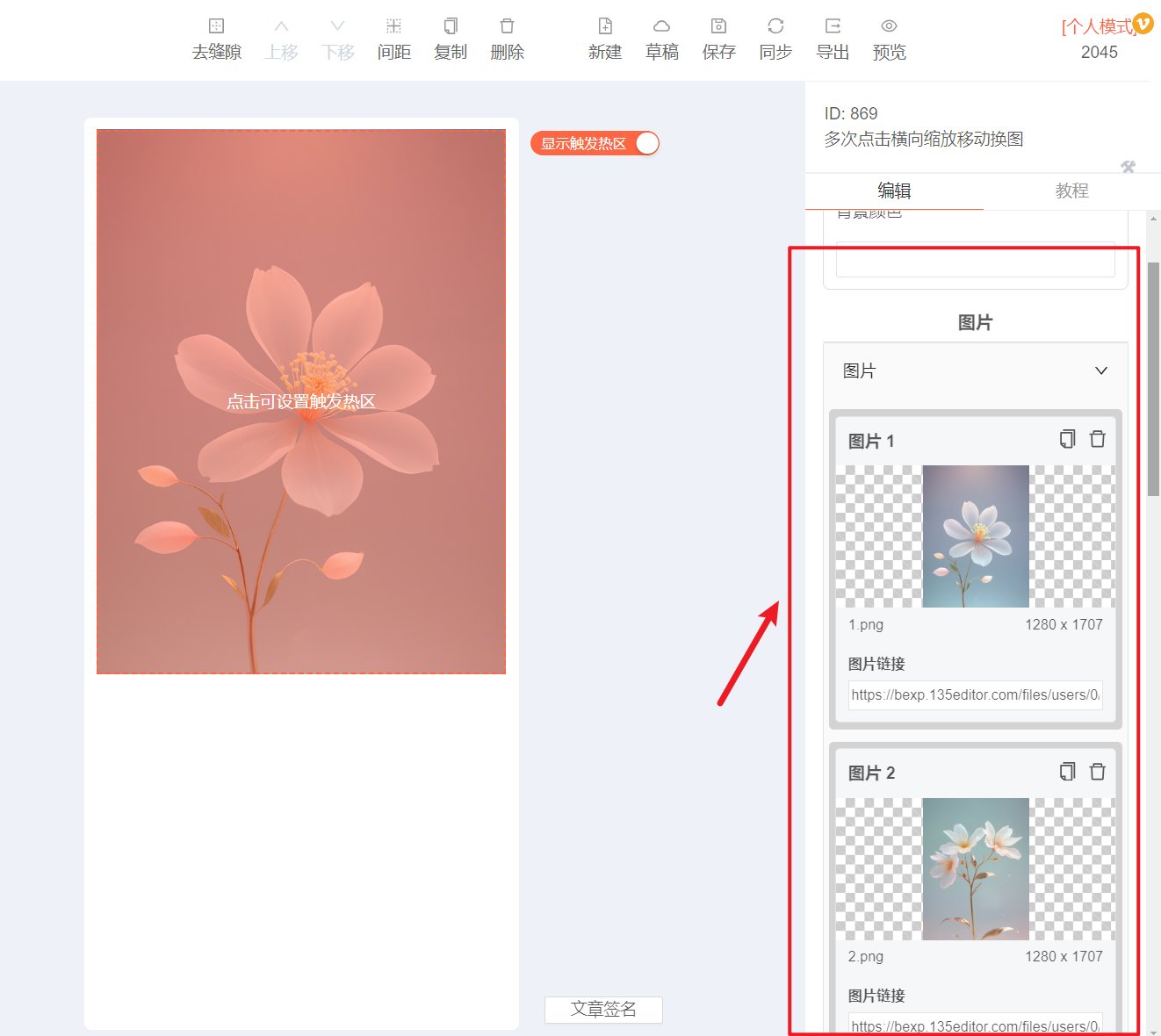Click the 图片 1 image link field
1161x1036 pixels.
coord(975,694)
